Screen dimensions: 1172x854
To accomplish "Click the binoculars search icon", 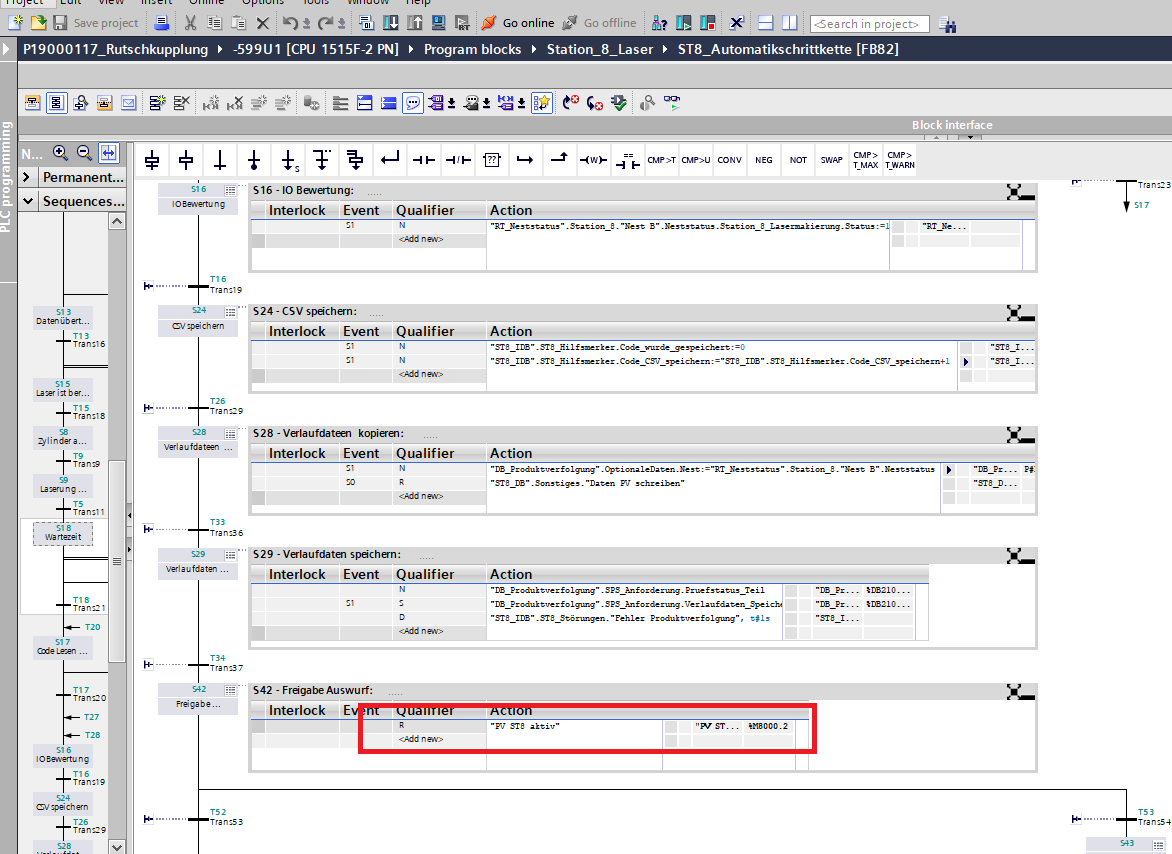I will 947,25.
